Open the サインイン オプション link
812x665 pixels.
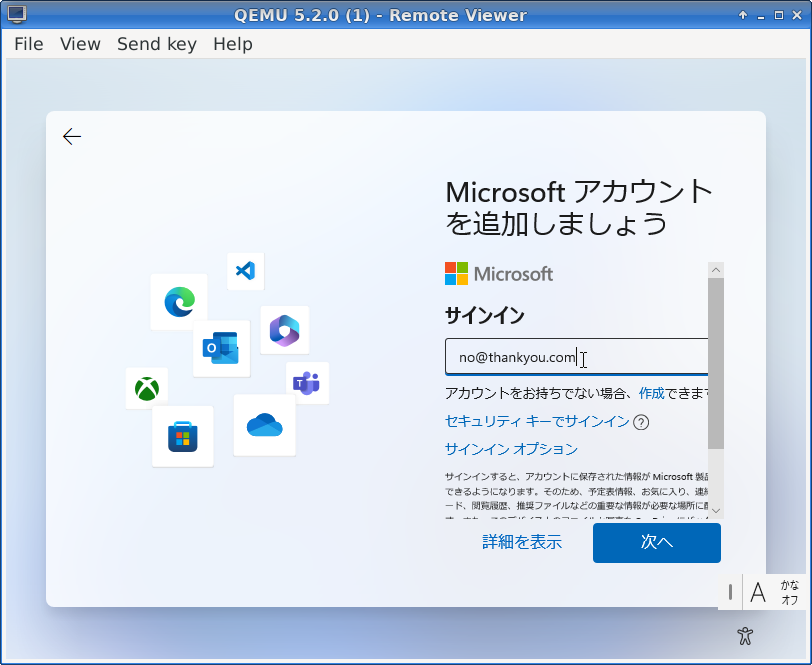[511, 449]
